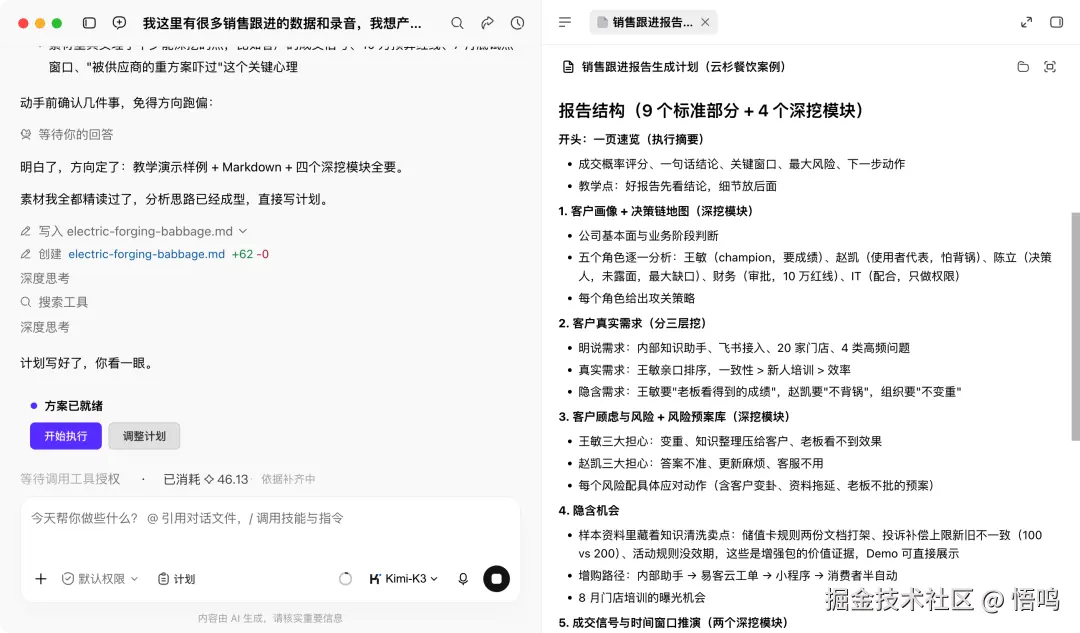This screenshot has height=633, width=1080.
Task: Click the 方案已就绪 status label
Action: pos(74,406)
